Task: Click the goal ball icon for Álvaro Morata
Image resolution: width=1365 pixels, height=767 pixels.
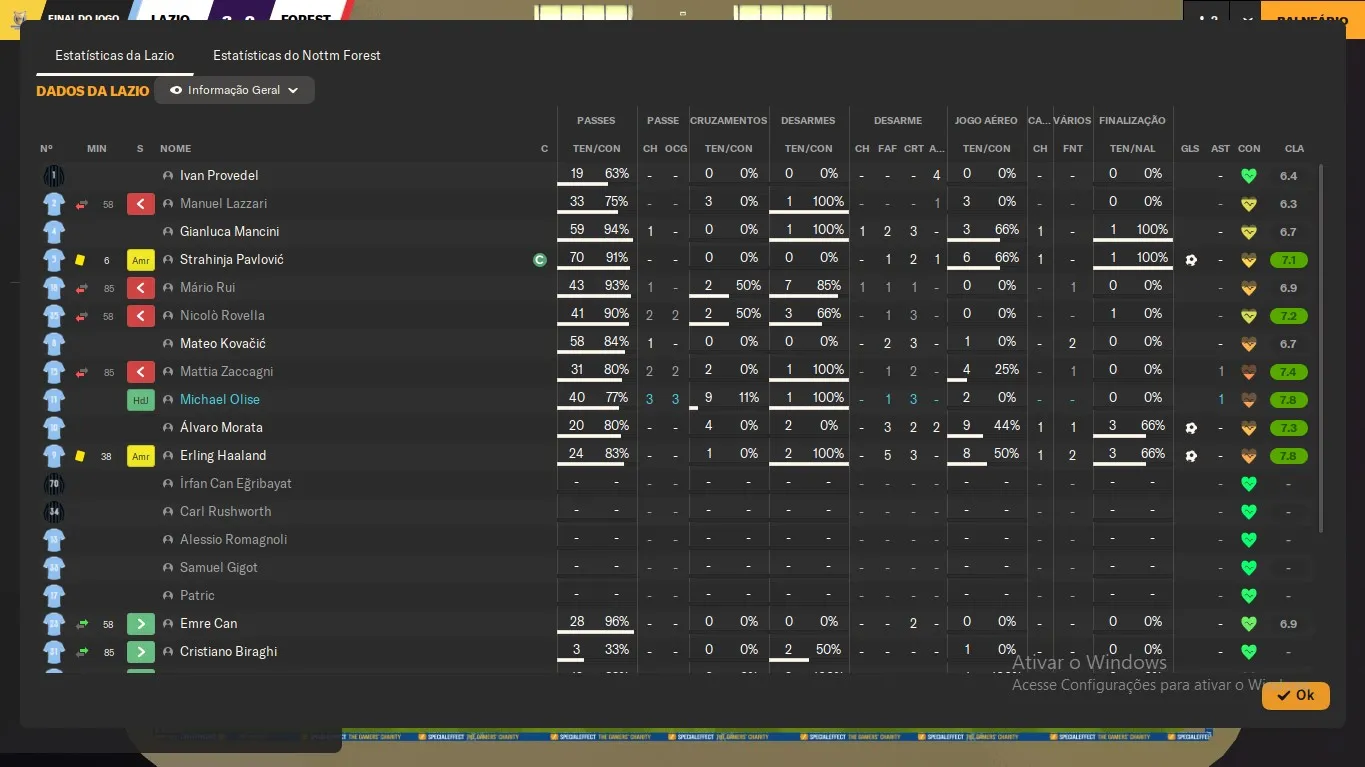Action: pos(1190,428)
